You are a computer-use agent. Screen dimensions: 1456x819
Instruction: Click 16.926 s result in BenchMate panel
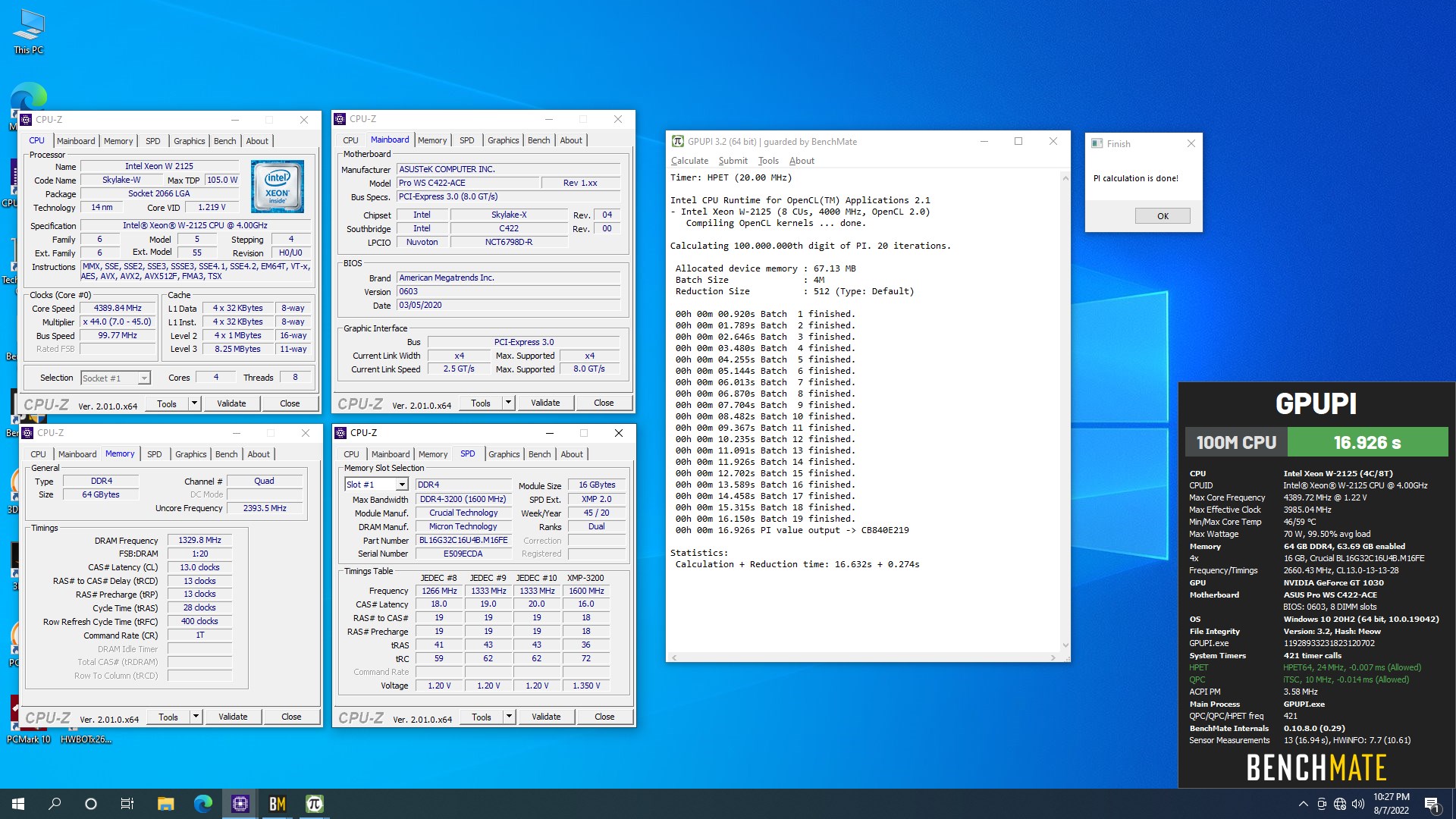point(1367,442)
